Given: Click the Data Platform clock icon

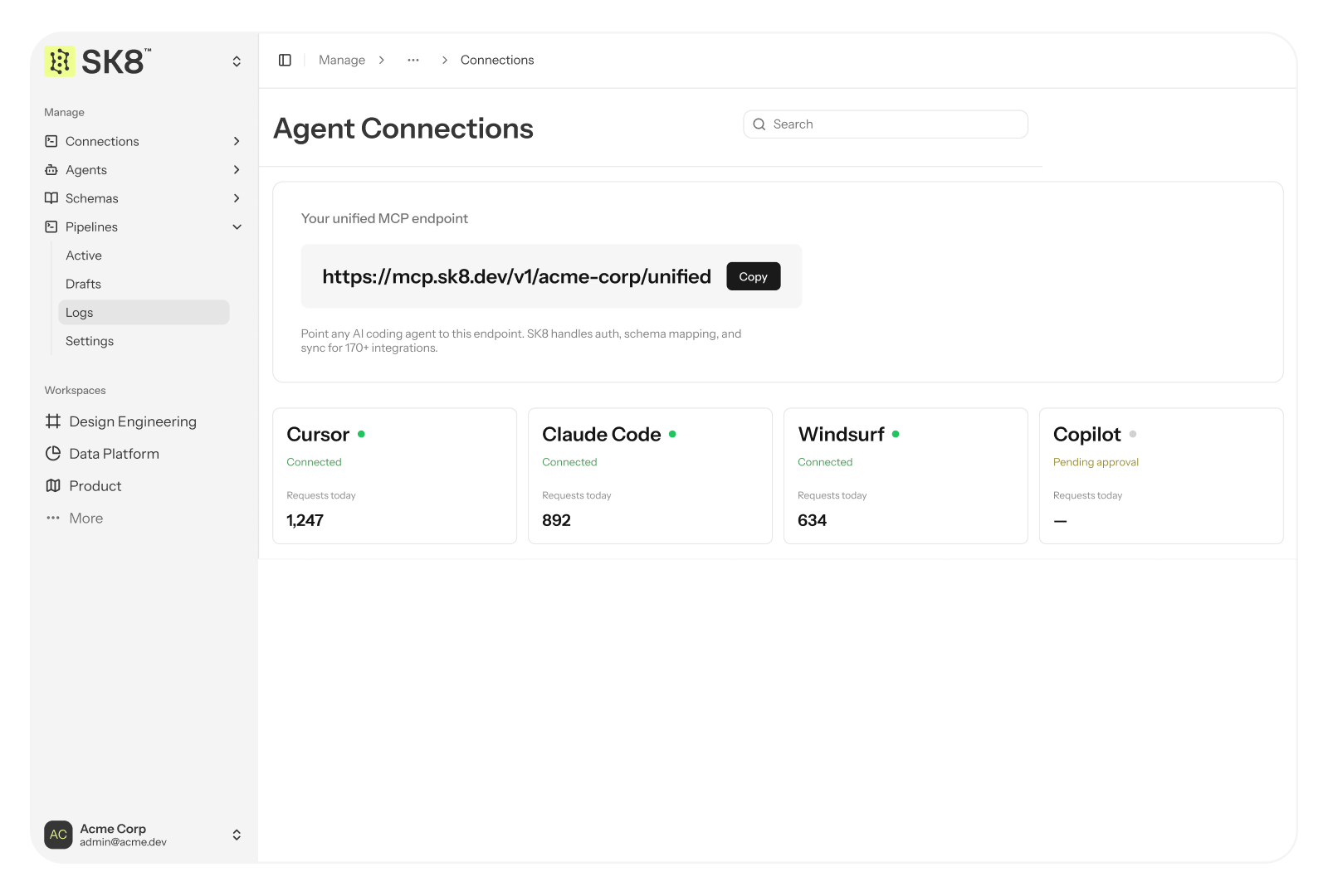Looking at the screenshot, I should pyautogui.click(x=51, y=453).
